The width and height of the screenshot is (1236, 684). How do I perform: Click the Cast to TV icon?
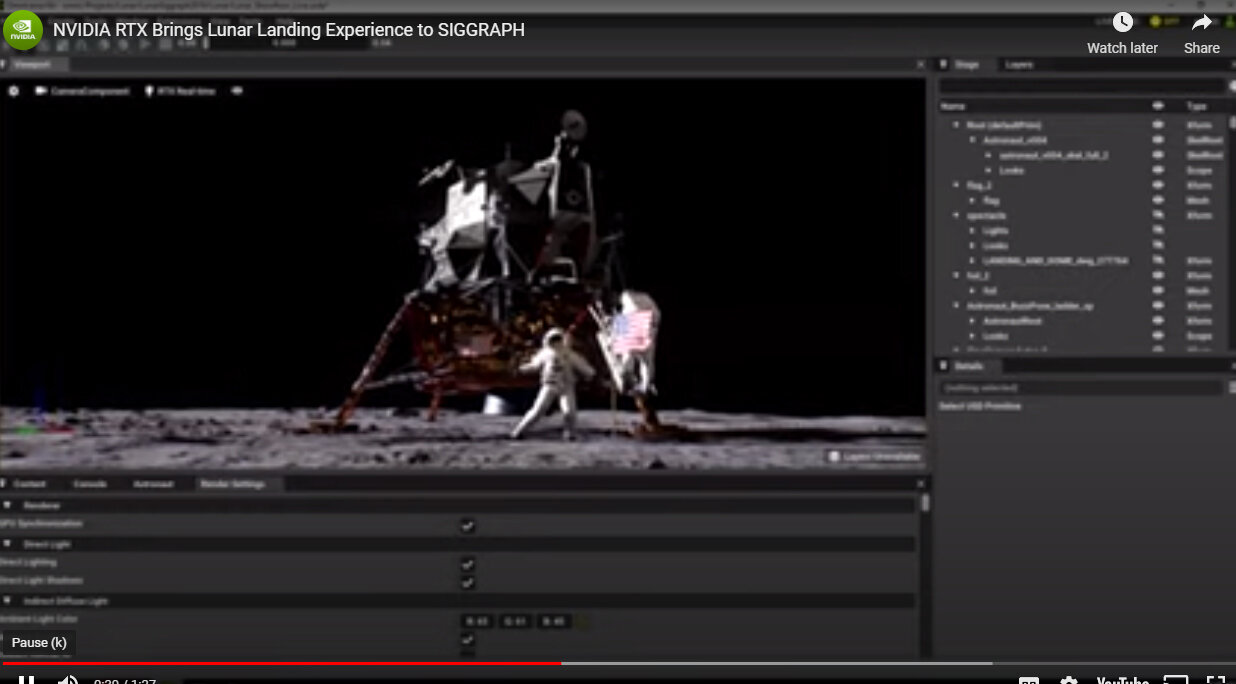tap(1176, 680)
